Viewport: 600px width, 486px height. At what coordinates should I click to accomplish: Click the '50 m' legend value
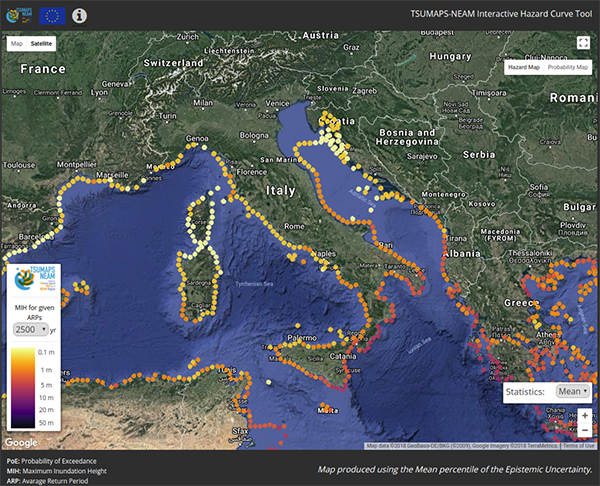coord(46,422)
